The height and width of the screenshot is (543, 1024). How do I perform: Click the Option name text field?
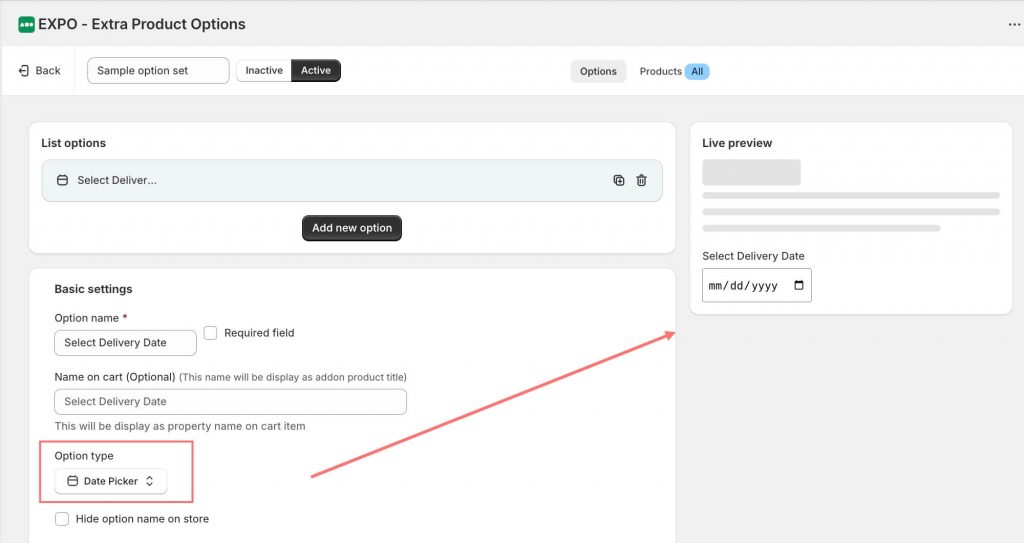point(125,343)
